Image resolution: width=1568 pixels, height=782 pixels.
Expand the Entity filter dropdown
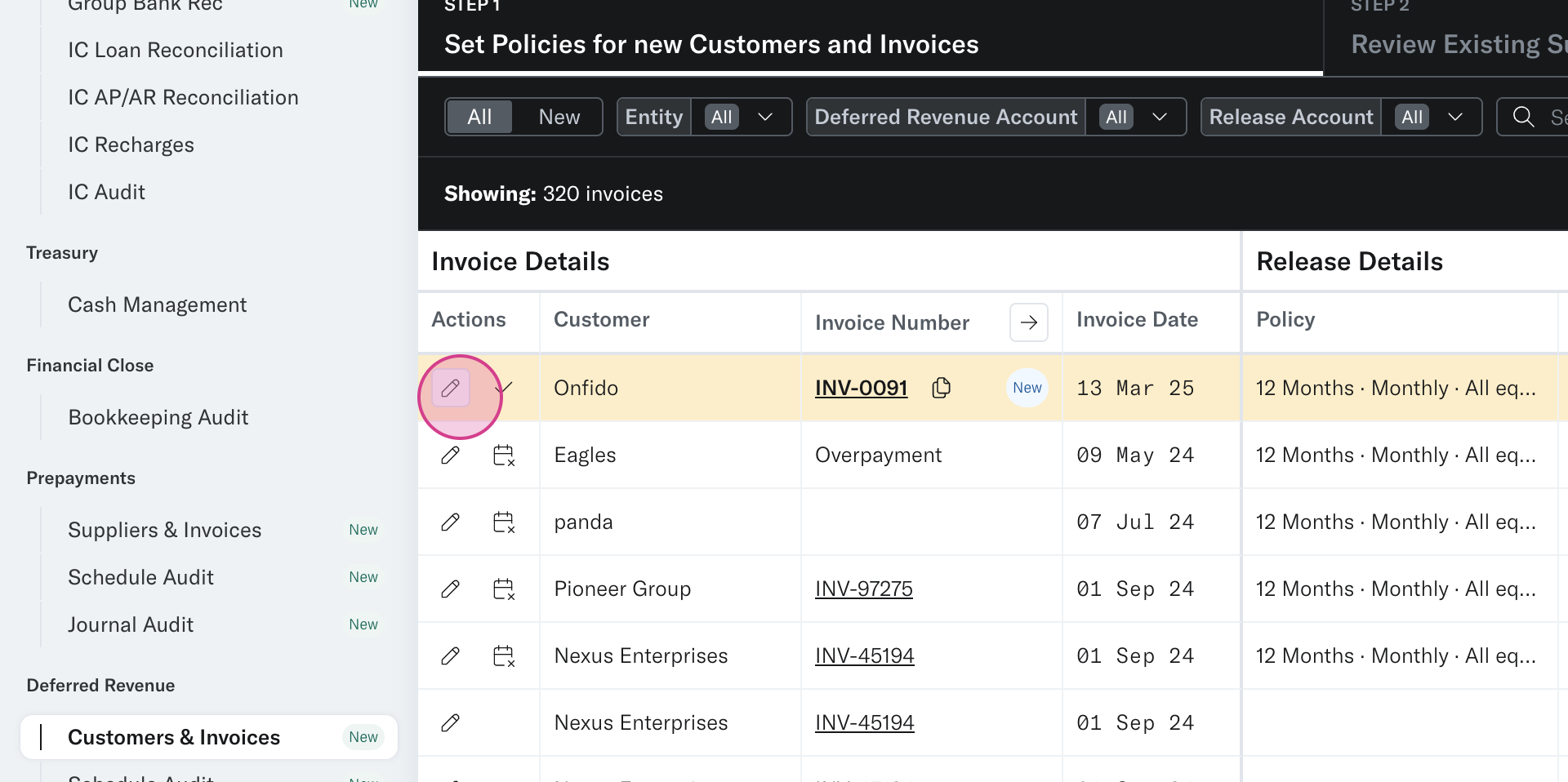pyautogui.click(x=741, y=117)
